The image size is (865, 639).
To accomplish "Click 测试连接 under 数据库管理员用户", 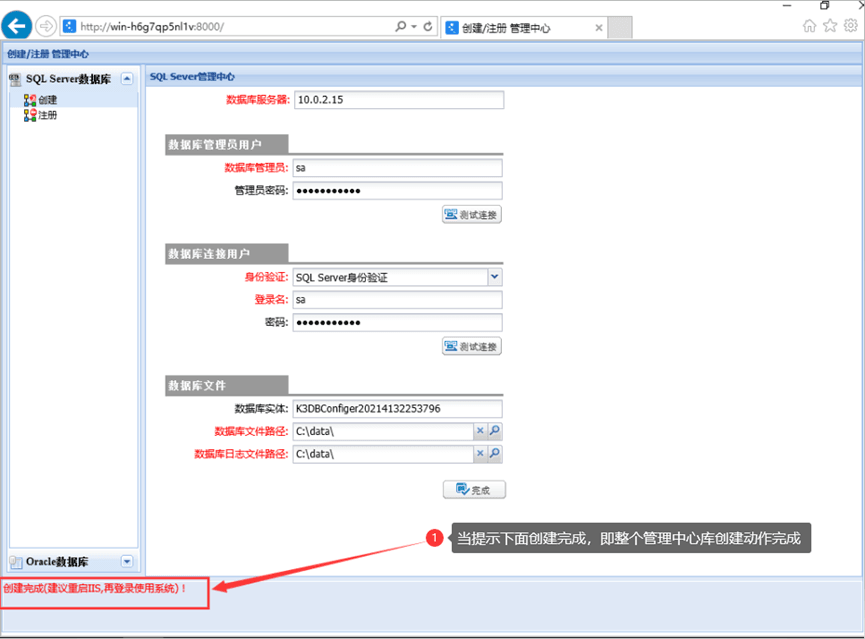I will coord(472,214).
